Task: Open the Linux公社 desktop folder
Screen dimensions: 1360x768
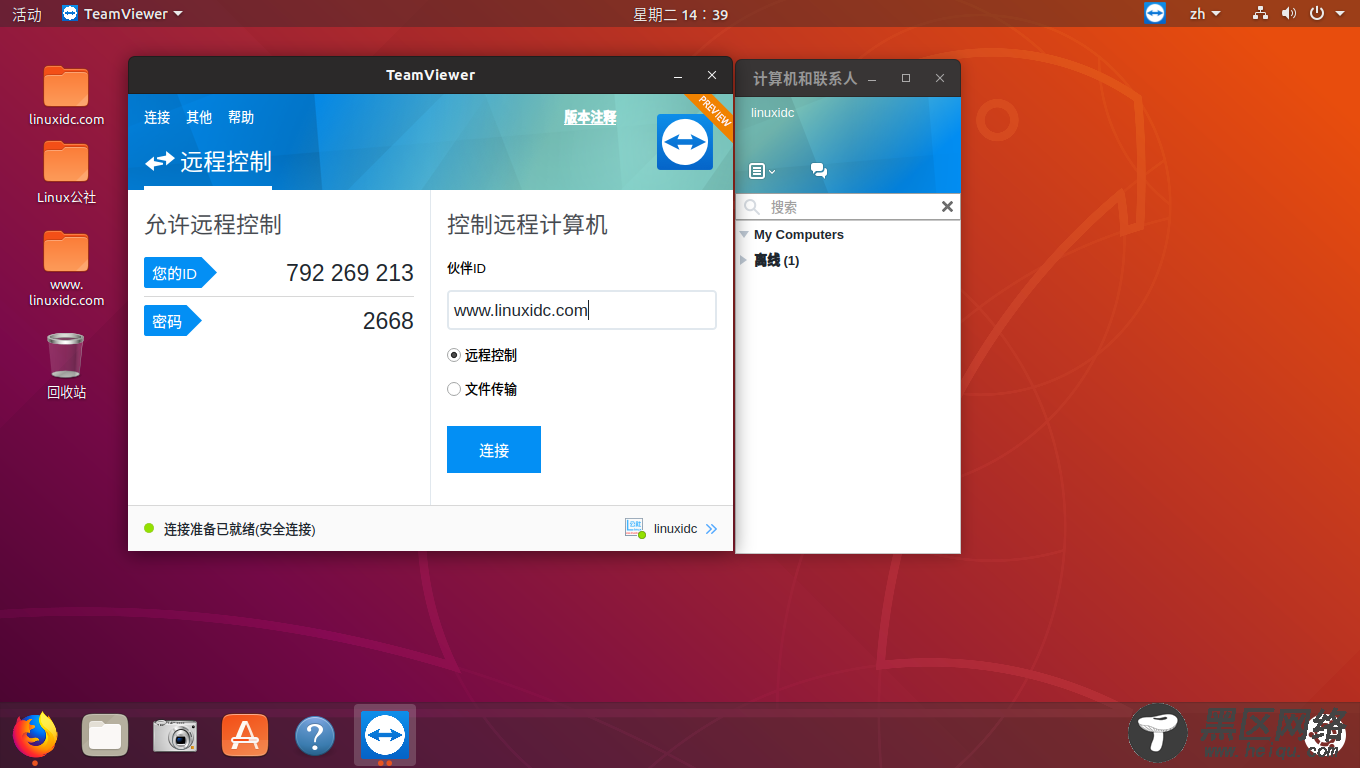Action: [67, 173]
